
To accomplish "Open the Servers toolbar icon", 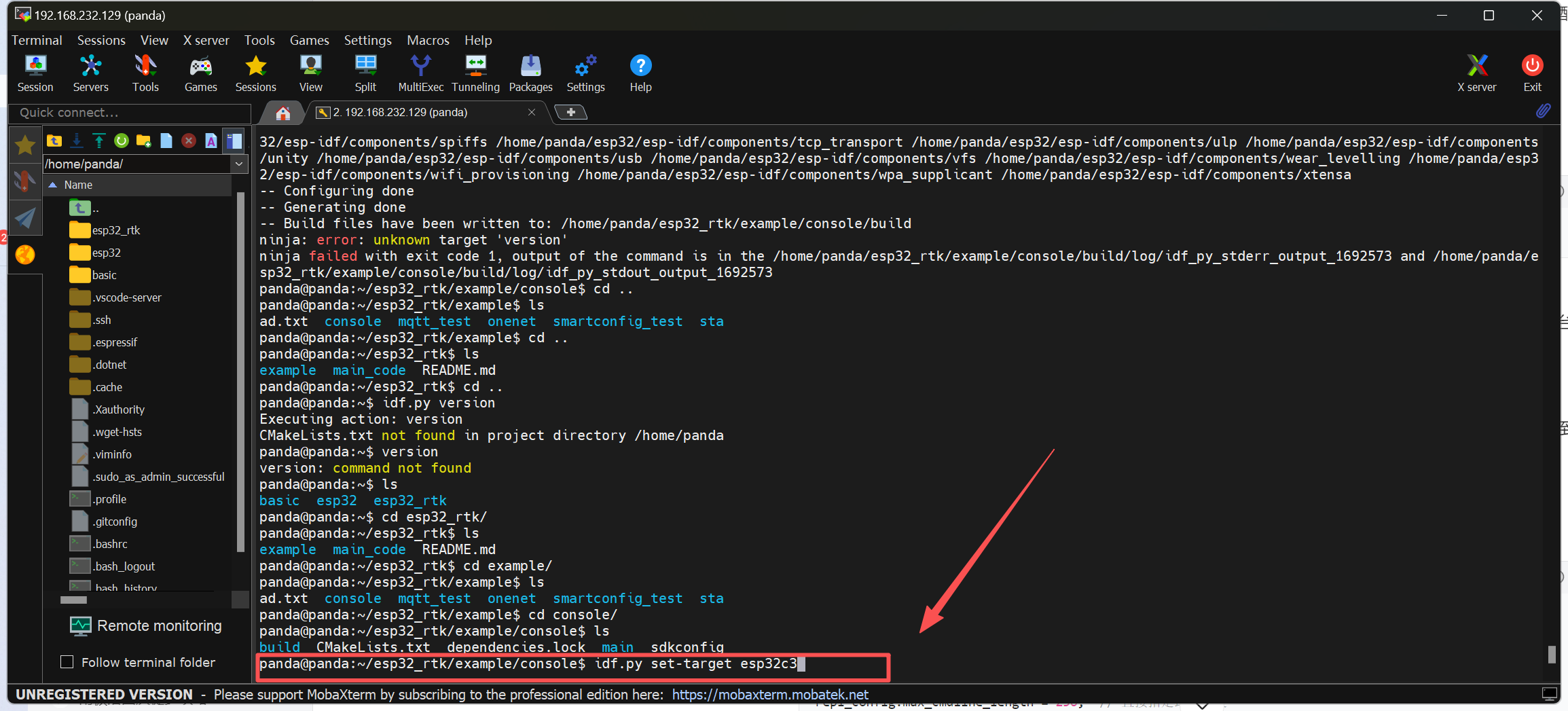I will pos(90,73).
